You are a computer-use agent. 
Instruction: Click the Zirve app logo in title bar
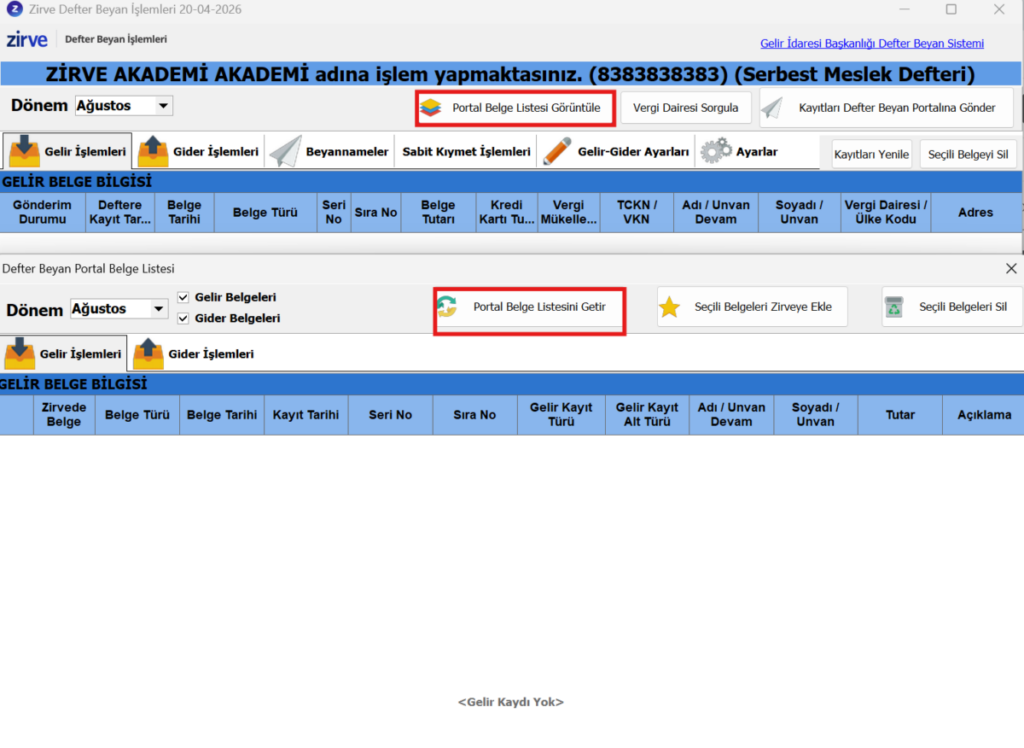[x=14, y=9]
